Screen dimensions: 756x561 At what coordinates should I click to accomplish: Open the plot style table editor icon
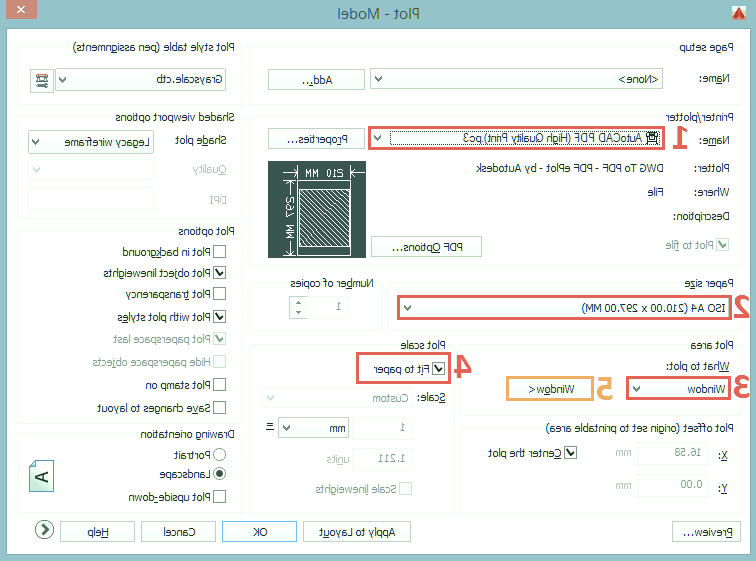pos(41,80)
